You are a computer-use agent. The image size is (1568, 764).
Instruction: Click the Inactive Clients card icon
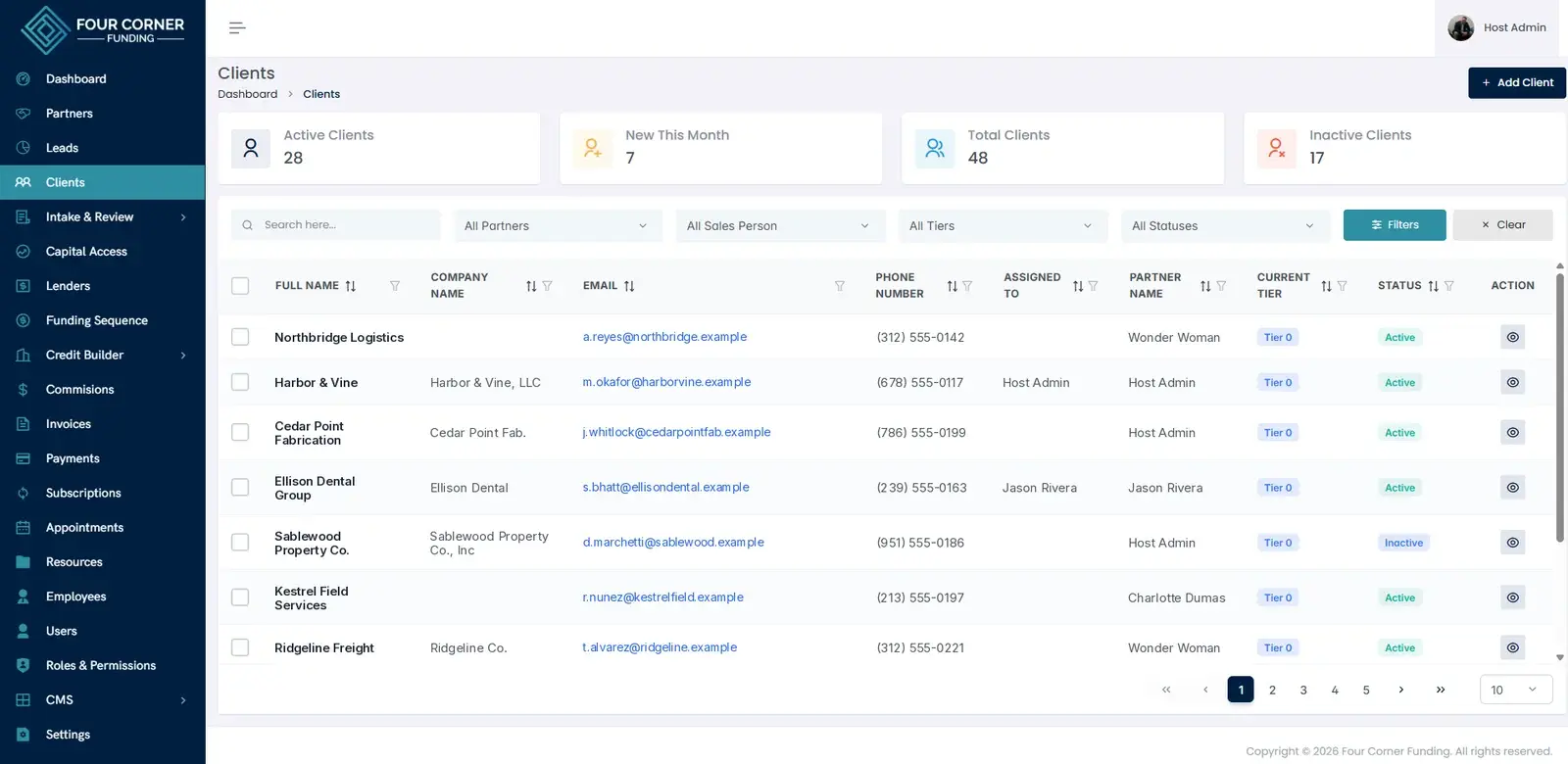coord(1277,148)
